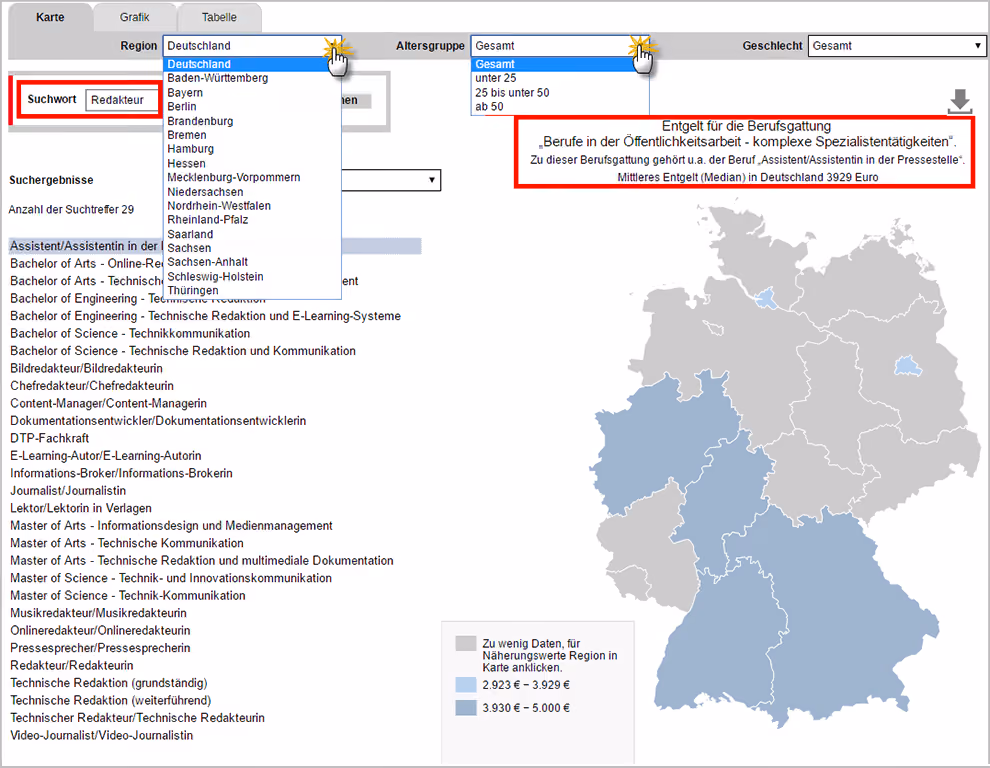Expand the dropdown beside Suchergebnisse
Viewport: 990px width, 768px height.
(391, 180)
